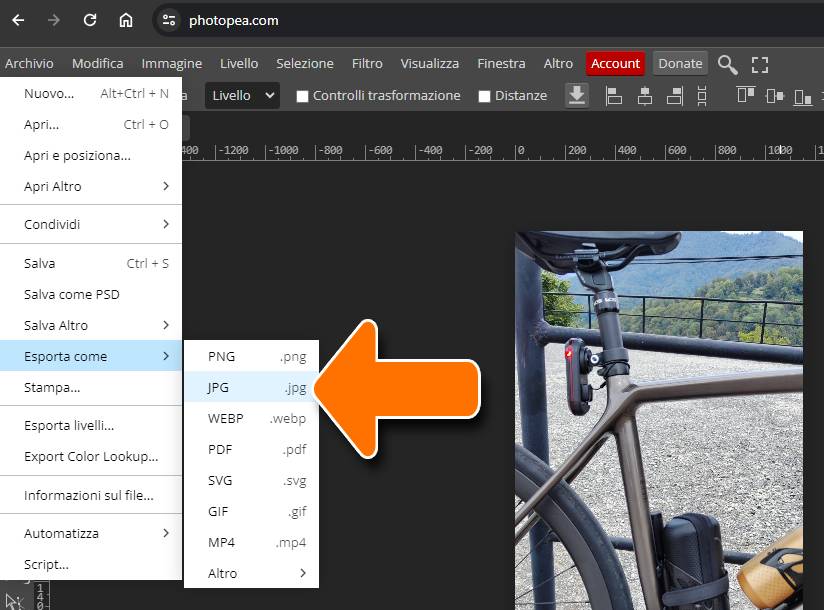Align vertical centers icon

pyautogui.click(x=775, y=96)
